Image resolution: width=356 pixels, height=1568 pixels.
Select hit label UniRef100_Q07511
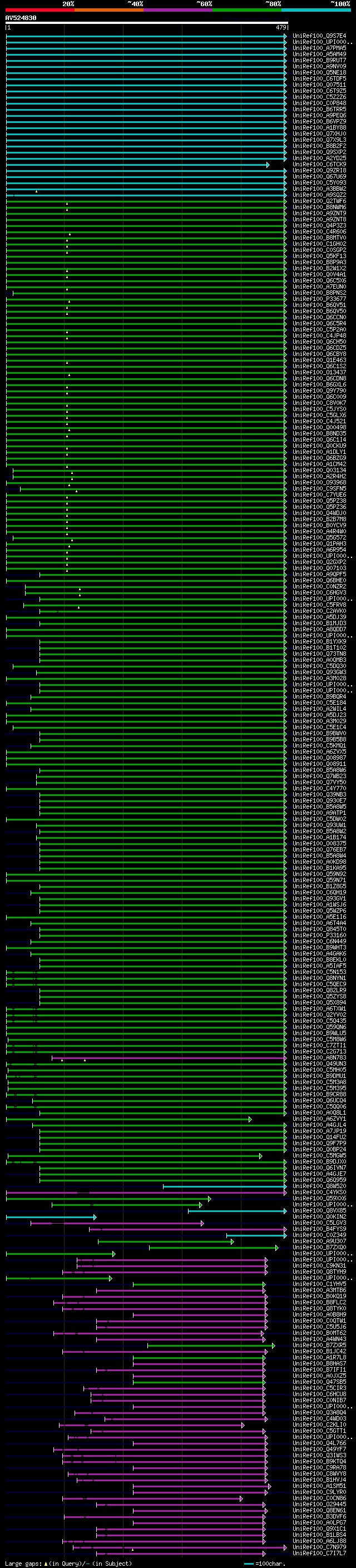[319, 85]
